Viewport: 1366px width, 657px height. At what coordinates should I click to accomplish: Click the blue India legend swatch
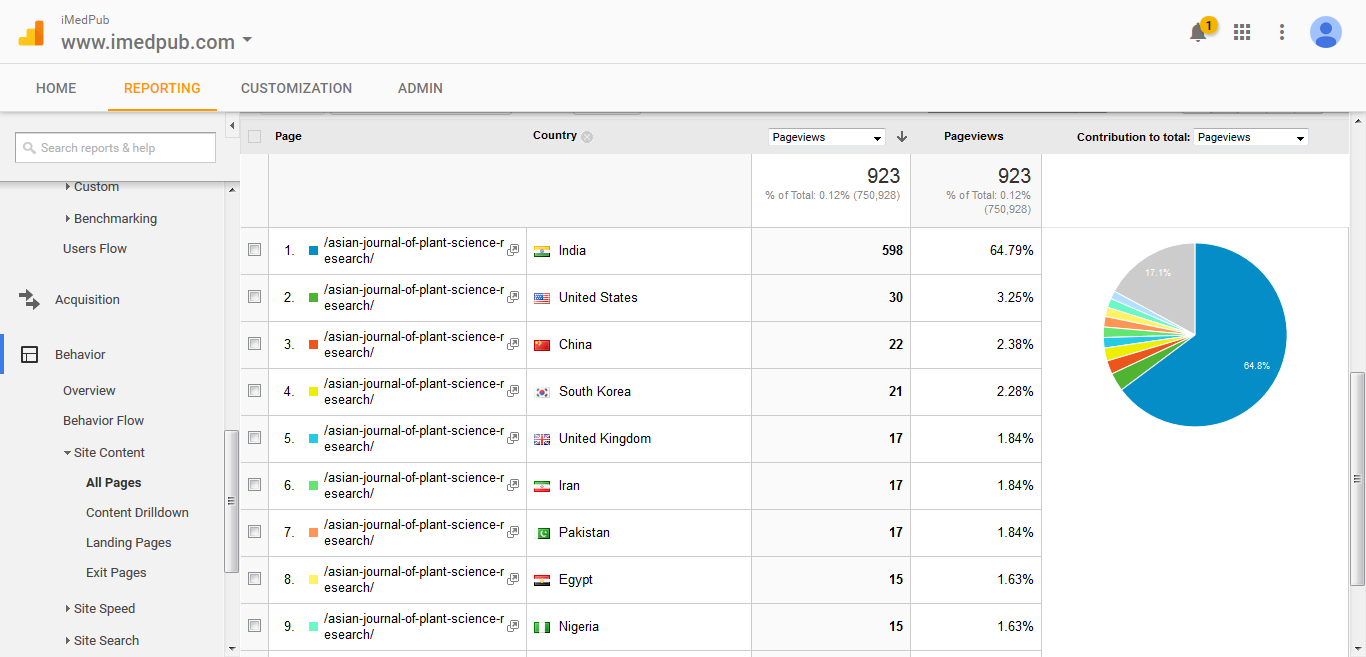coord(313,251)
